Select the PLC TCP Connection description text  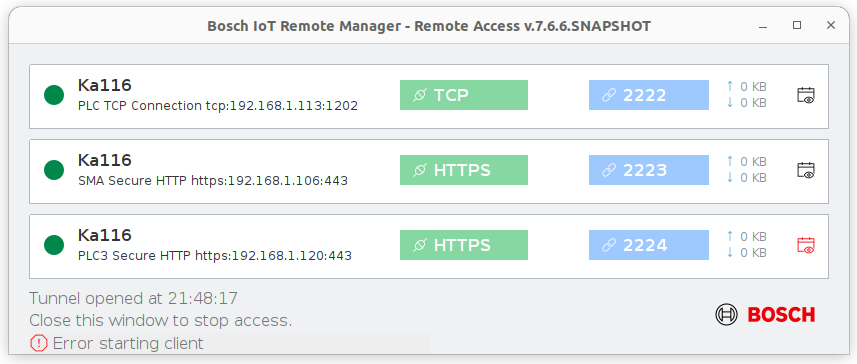(218, 105)
